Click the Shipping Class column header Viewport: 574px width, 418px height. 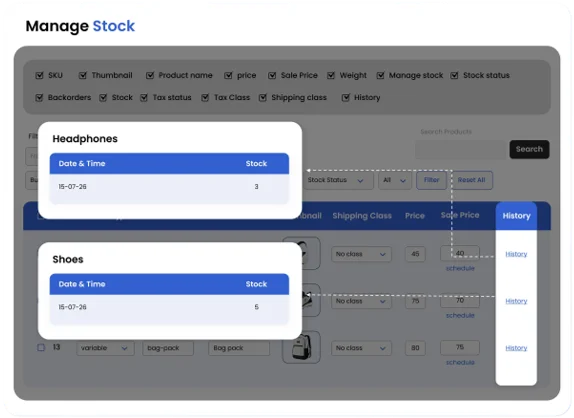[x=362, y=216]
